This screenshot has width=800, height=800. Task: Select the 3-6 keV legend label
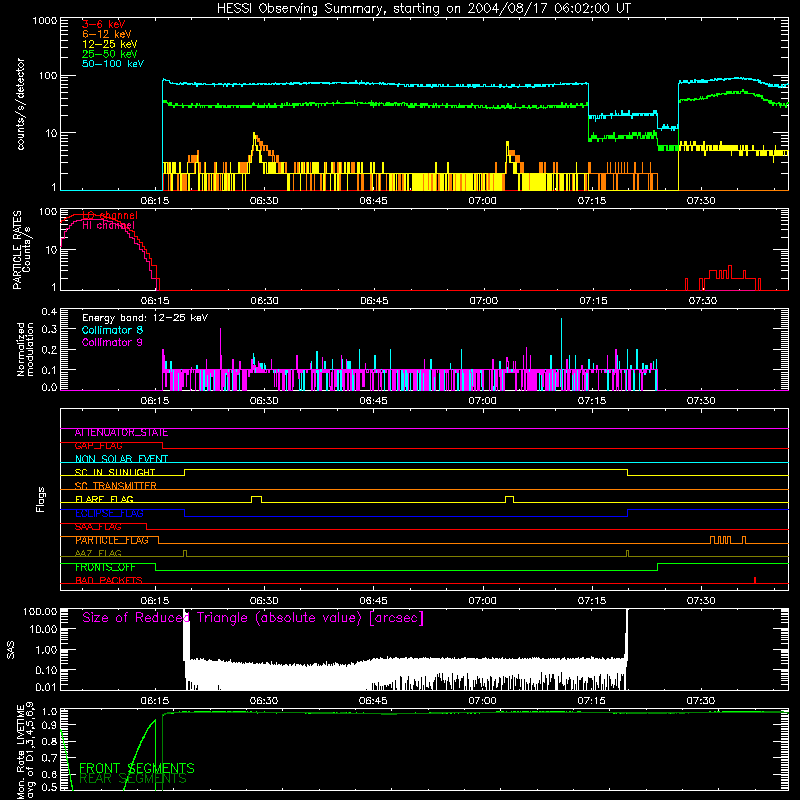[104, 24]
